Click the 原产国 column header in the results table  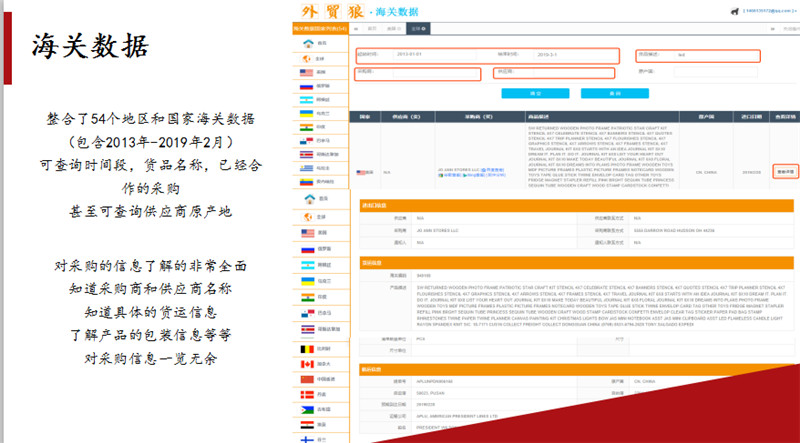coord(706,117)
